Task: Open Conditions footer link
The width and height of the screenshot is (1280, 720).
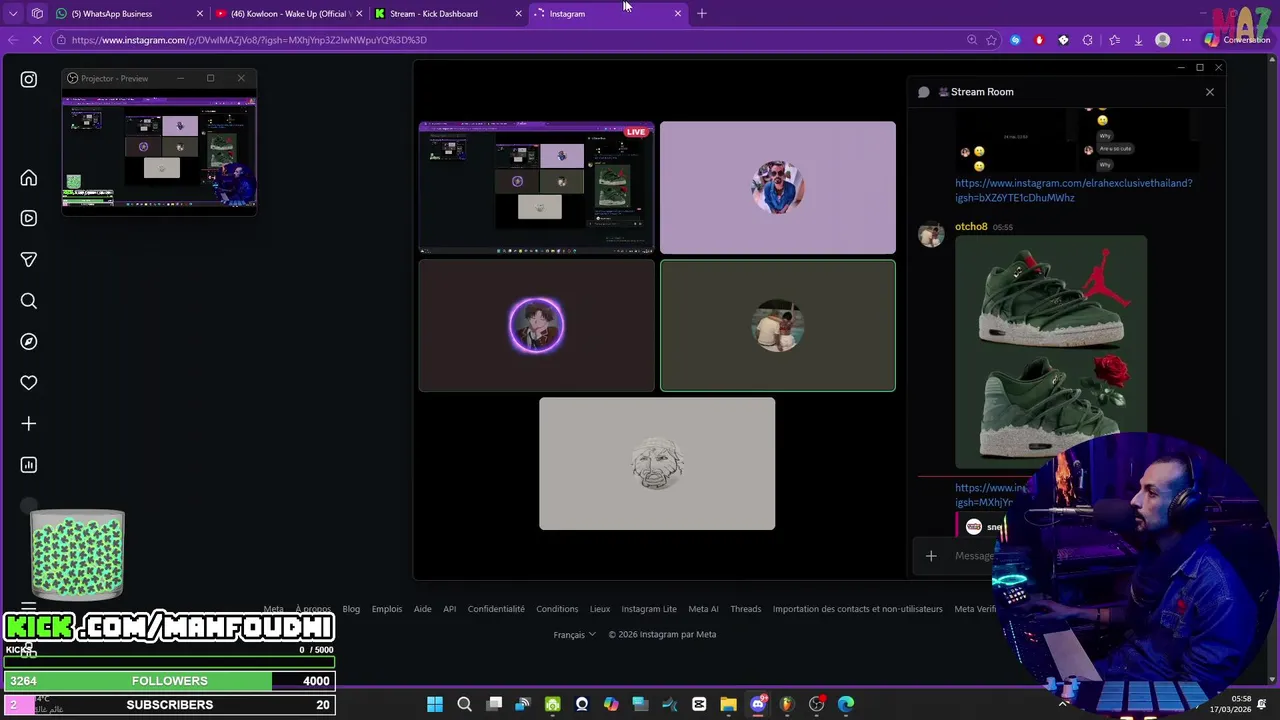Action: (x=557, y=609)
